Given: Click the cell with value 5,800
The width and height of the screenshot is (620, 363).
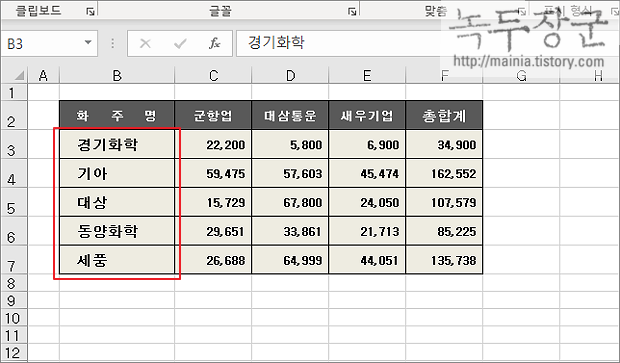Looking at the screenshot, I should click(290, 145).
